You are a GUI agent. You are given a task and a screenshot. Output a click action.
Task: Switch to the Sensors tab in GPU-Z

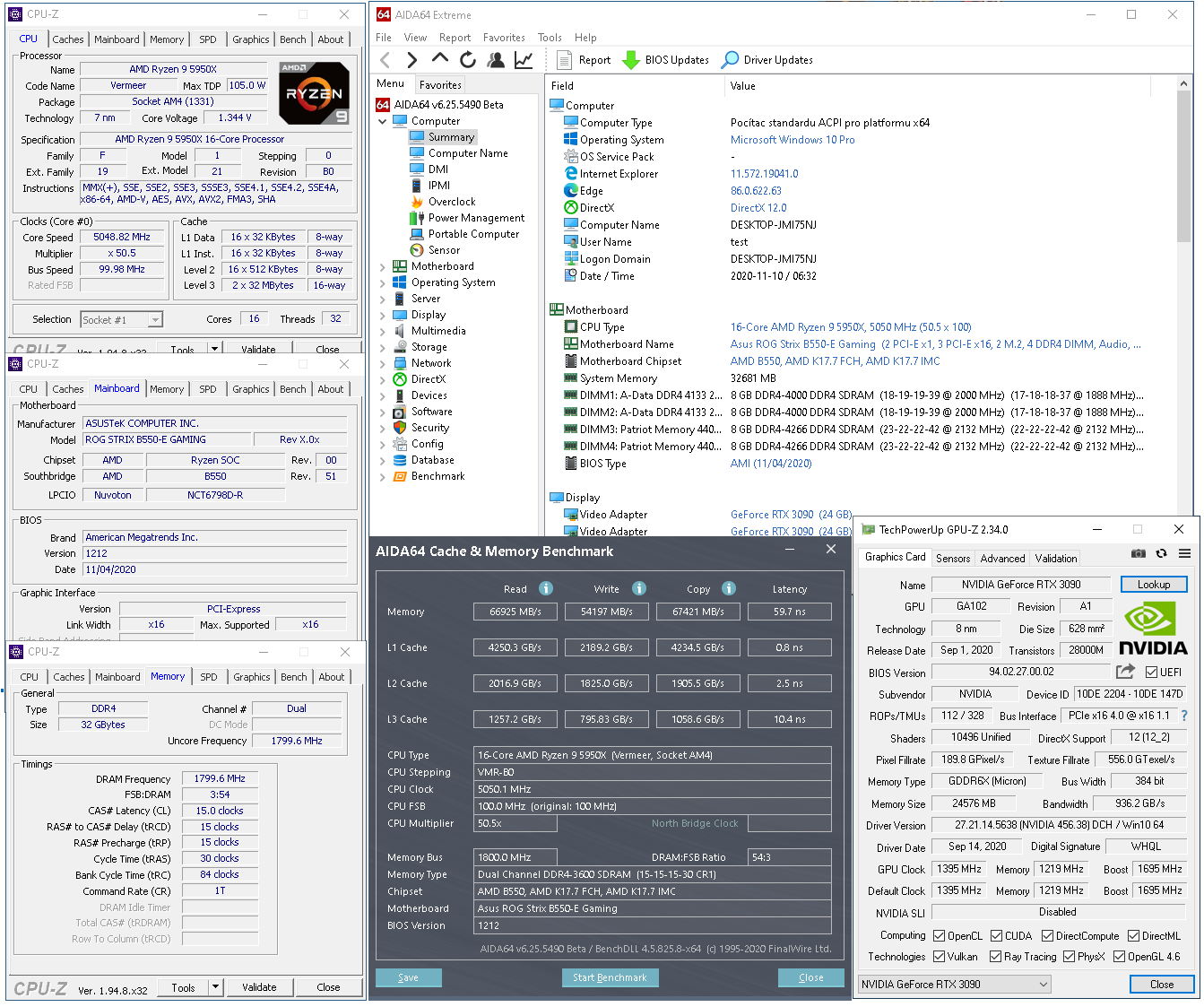[953, 558]
